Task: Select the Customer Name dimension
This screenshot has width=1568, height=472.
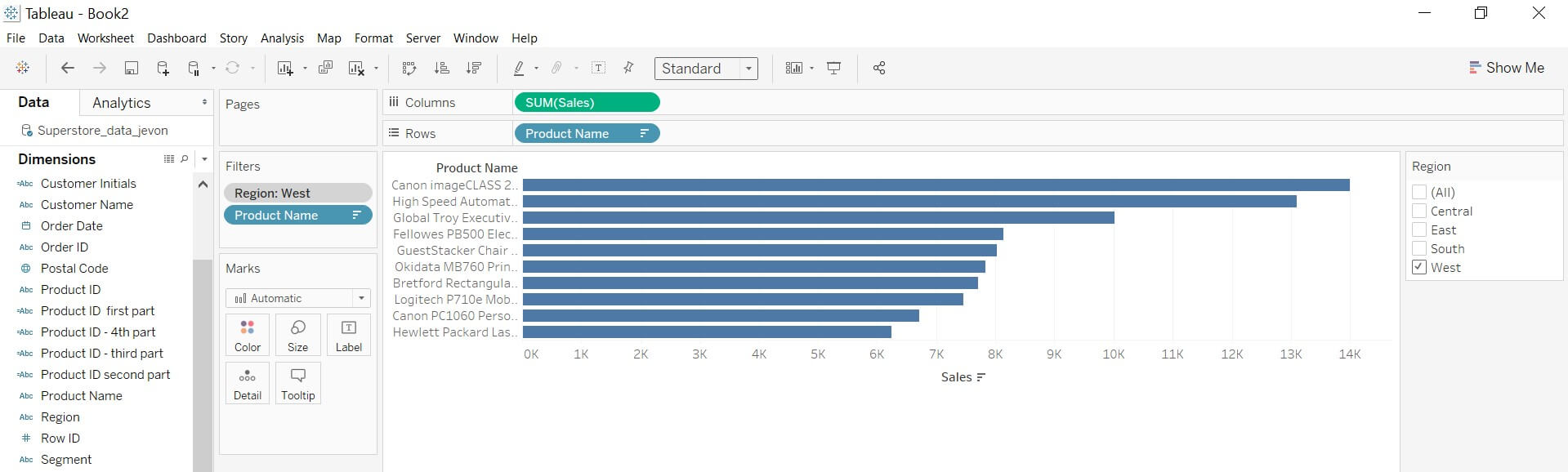Action: pos(87,205)
